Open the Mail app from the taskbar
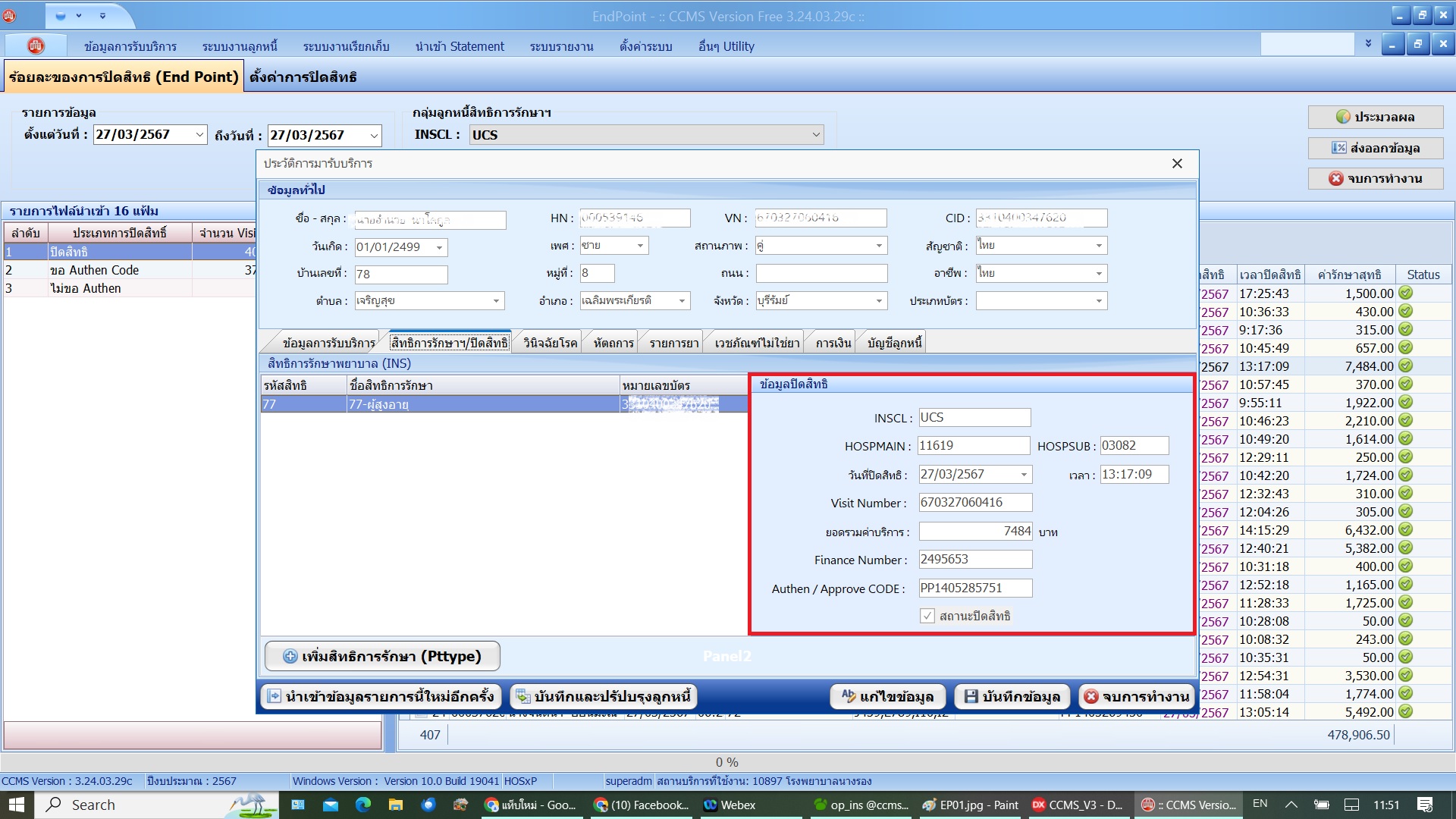1456x819 pixels. click(x=331, y=805)
